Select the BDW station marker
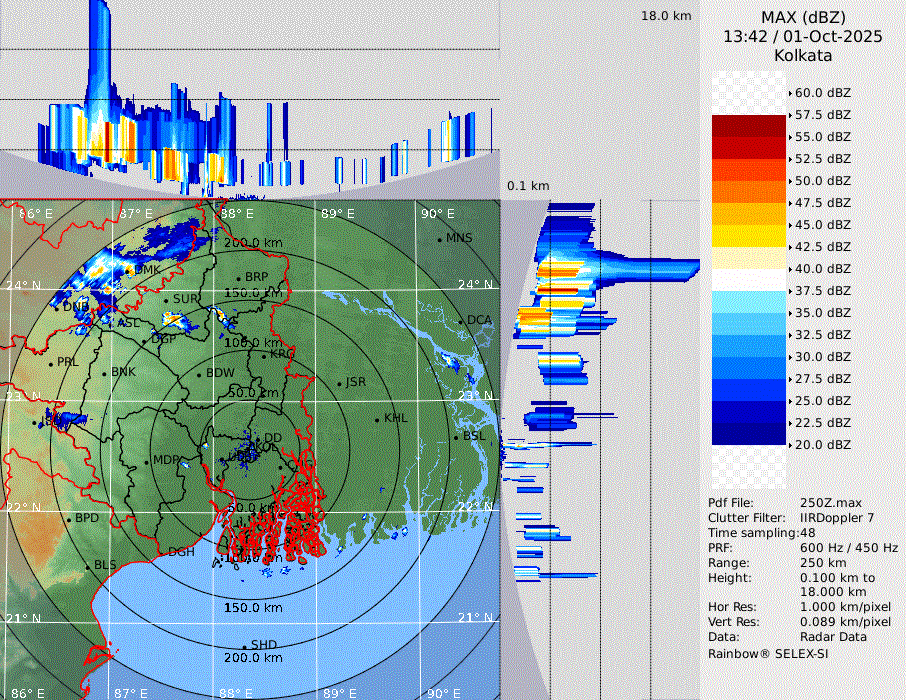Viewport: 906px width, 700px height. 199,375
